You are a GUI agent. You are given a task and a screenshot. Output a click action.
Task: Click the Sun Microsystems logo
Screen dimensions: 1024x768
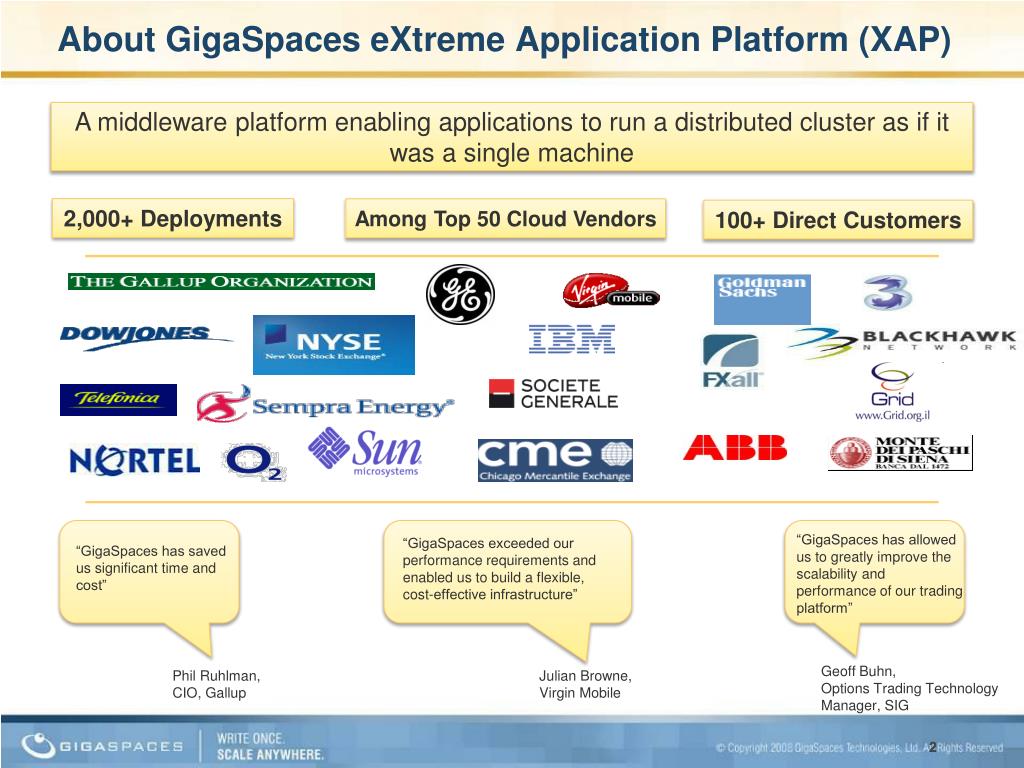tap(366, 452)
